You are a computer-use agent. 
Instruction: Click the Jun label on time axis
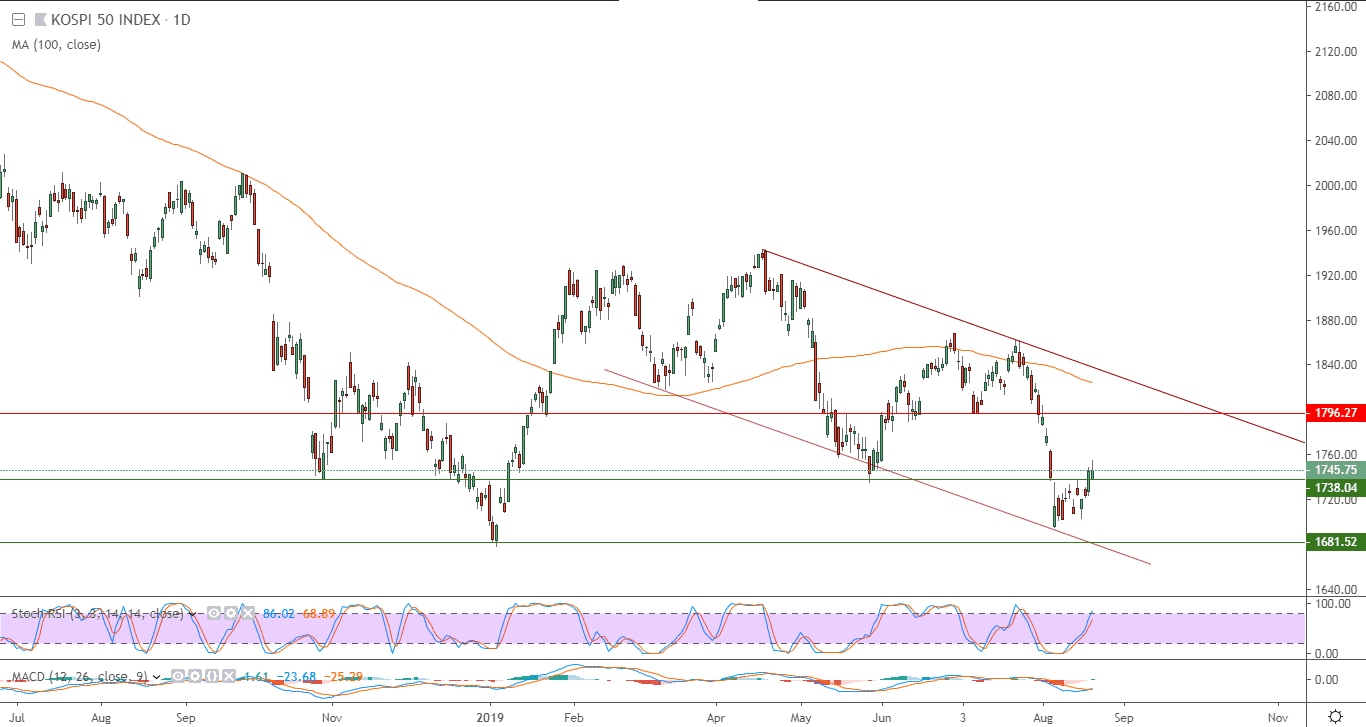tap(882, 717)
